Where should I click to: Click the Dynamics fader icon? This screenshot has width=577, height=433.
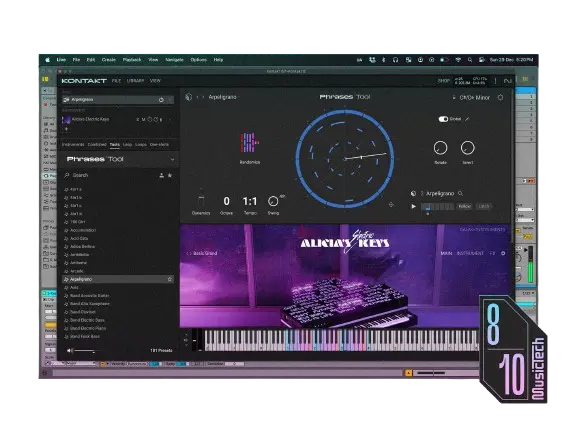tap(201, 201)
